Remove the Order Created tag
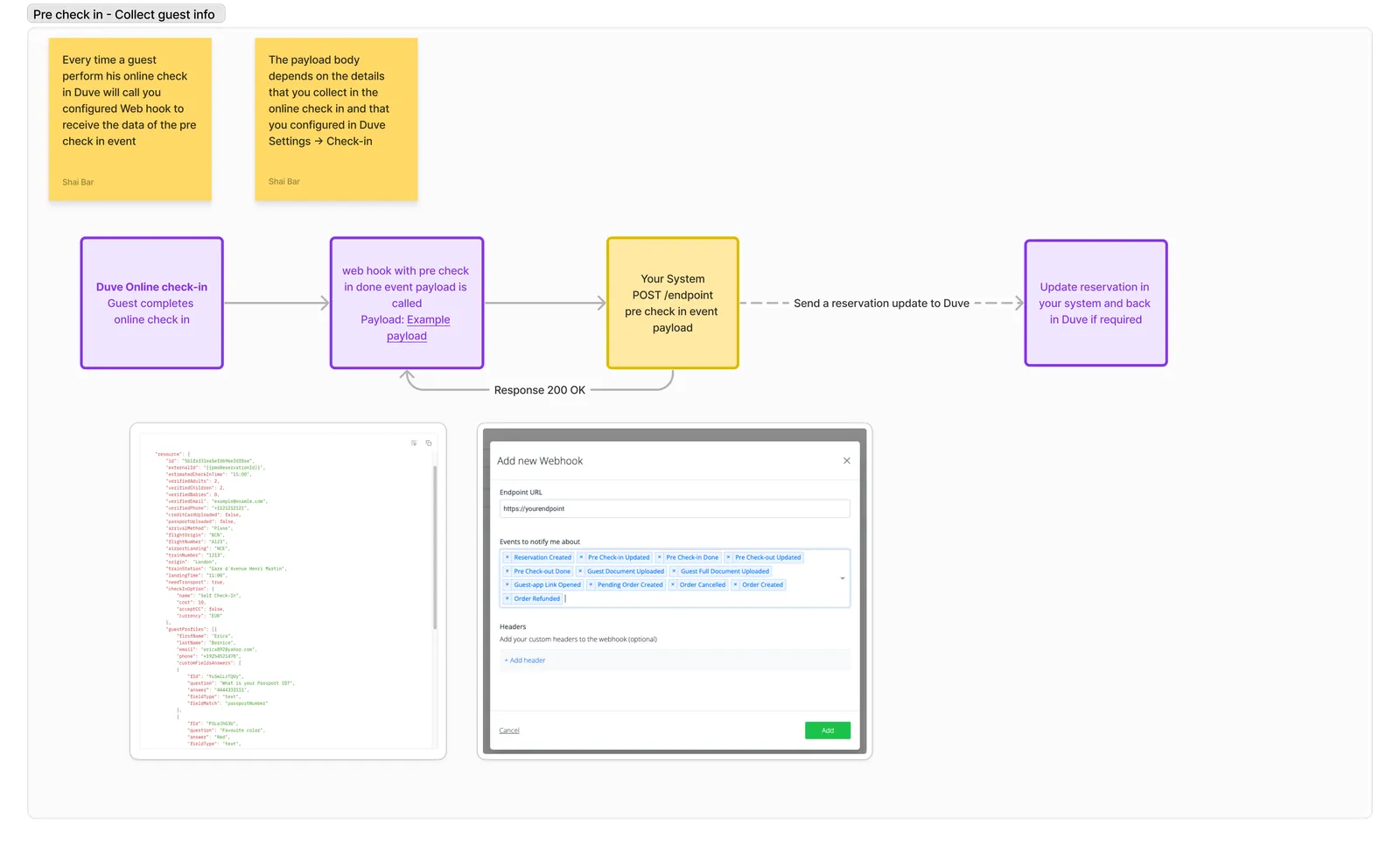The height and width of the screenshot is (846, 1400). click(735, 584)
